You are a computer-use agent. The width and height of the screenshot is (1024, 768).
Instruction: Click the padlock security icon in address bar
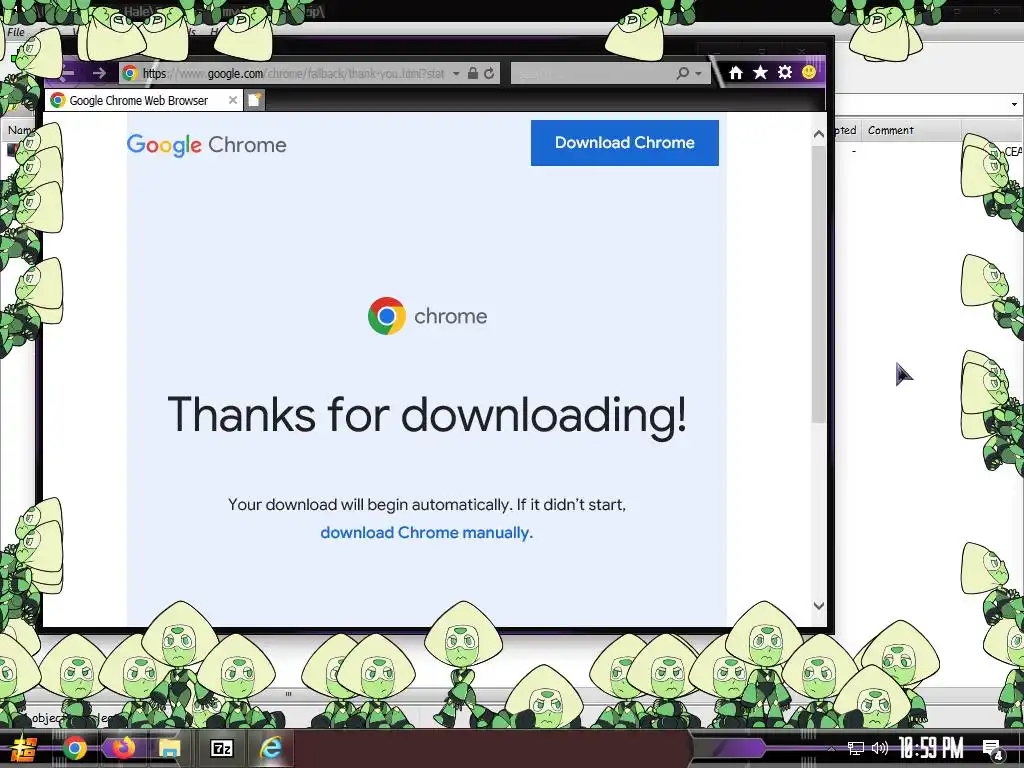pyautogui.click(x=473, y=73)
